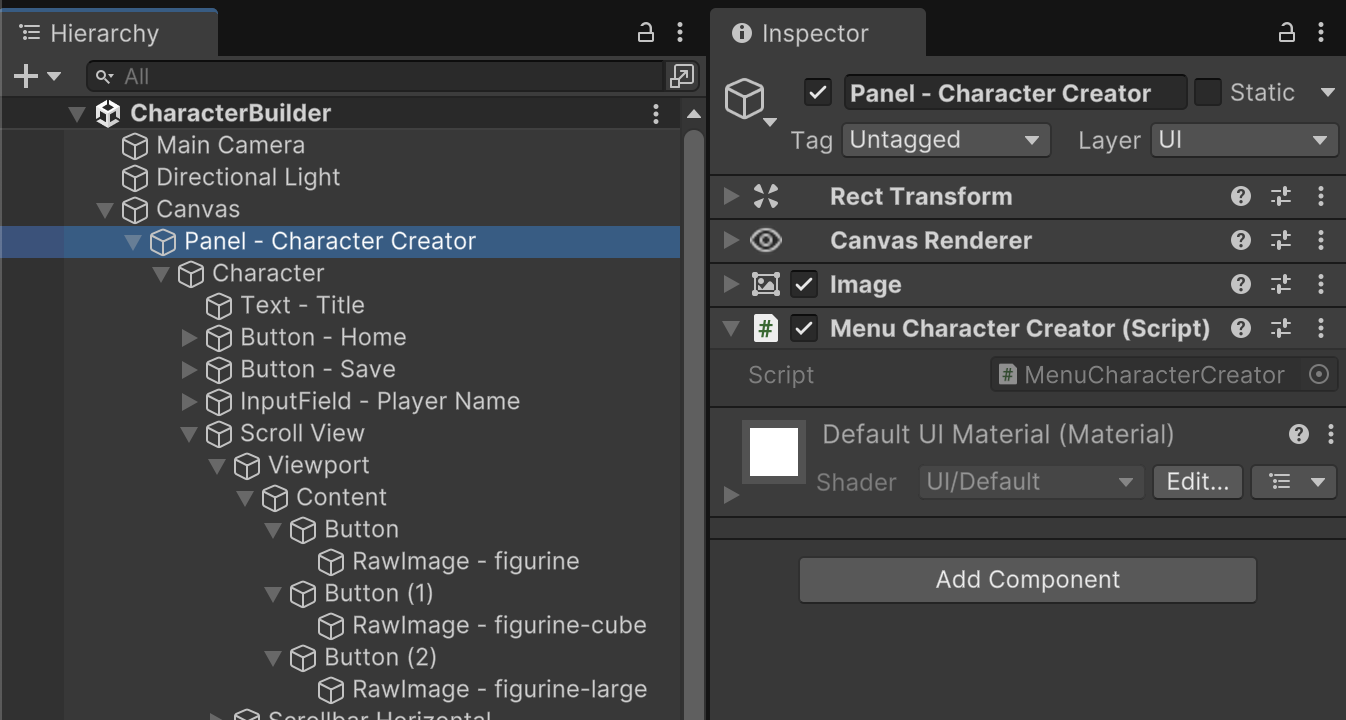Screen dimensions: 1346x720
Task: Click the Inspector panel lock icon
Action: click(x=1287, y=33)
